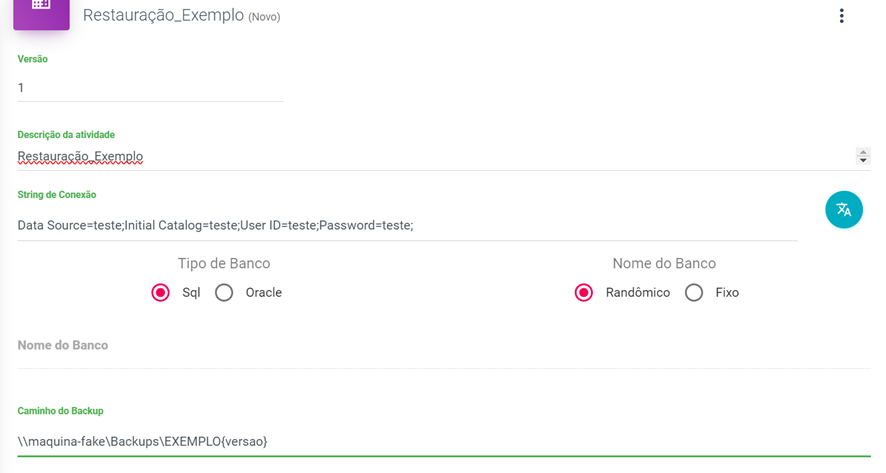Click the Tipo de Banco group heading
This screenshot has height=473, width=886.
[224, 263]
